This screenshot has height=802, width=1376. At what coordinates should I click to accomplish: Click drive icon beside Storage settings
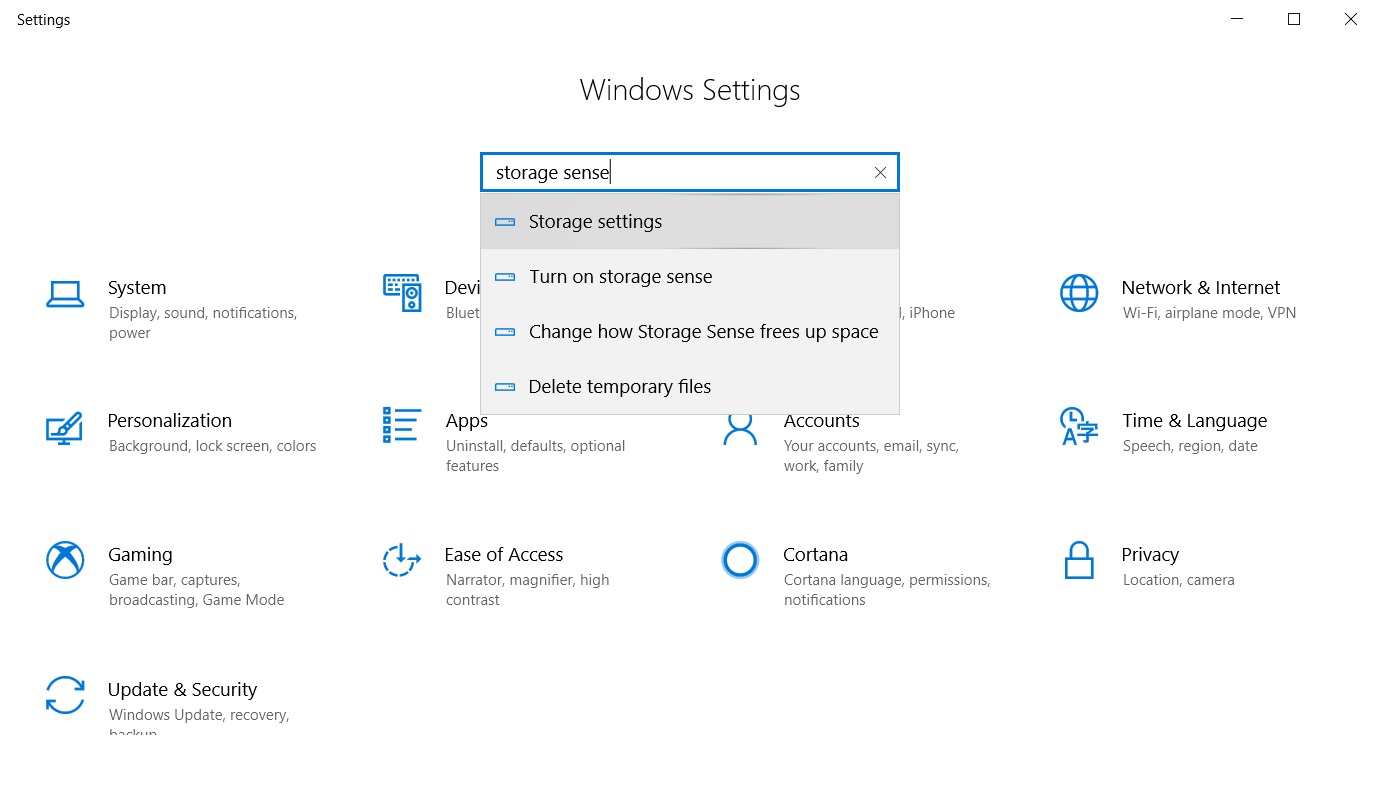506,222
